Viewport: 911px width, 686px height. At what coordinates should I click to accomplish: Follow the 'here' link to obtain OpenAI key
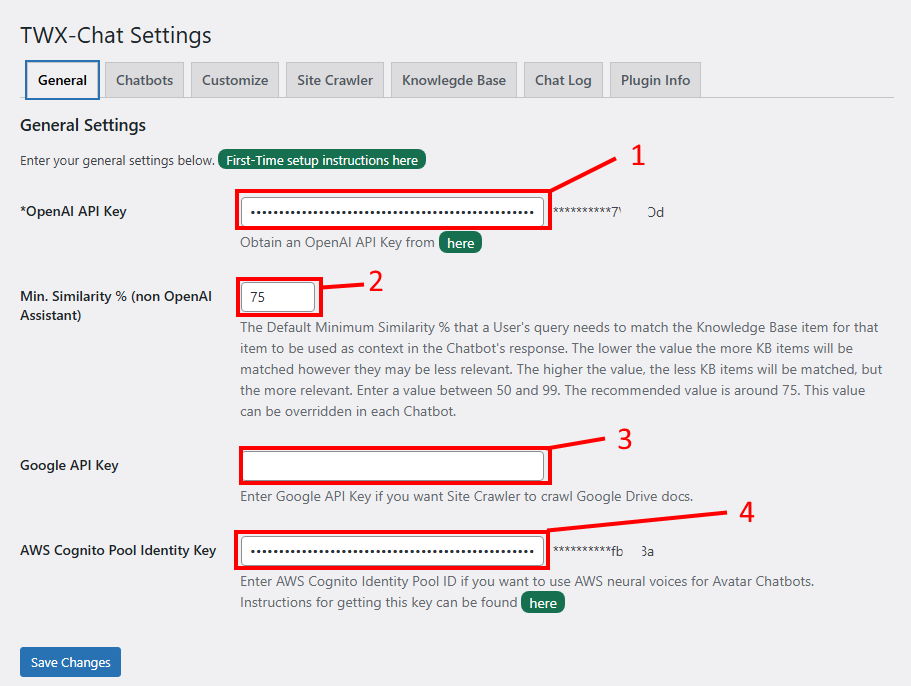point(460,243)
